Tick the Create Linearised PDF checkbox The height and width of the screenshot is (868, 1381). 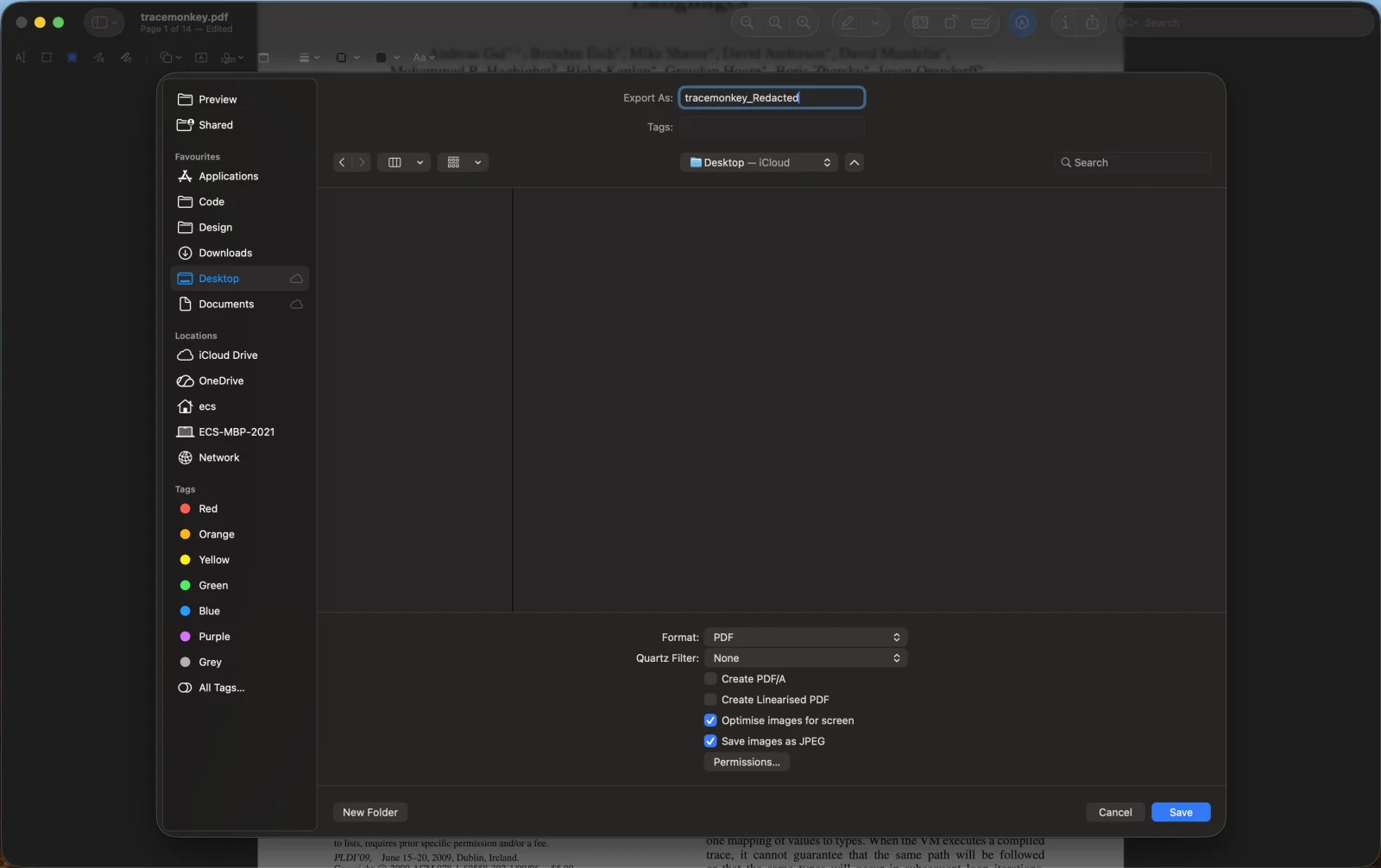[710, 700]
